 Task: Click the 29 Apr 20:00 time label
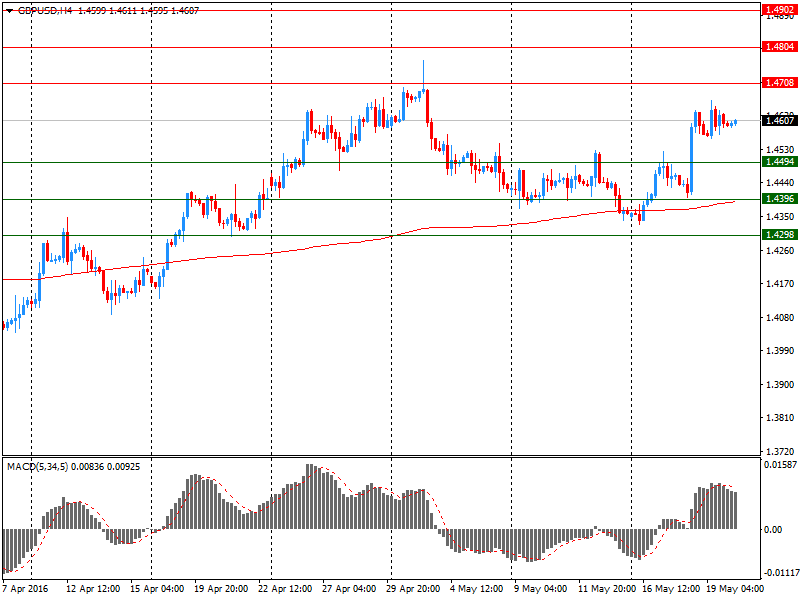pos(413,589)
